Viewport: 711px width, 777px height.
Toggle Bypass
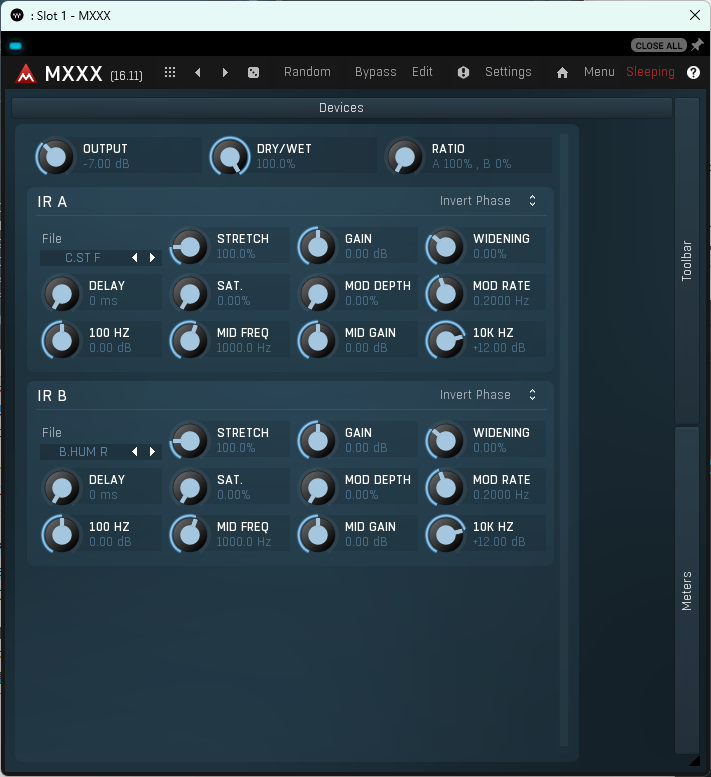[376, 72]
